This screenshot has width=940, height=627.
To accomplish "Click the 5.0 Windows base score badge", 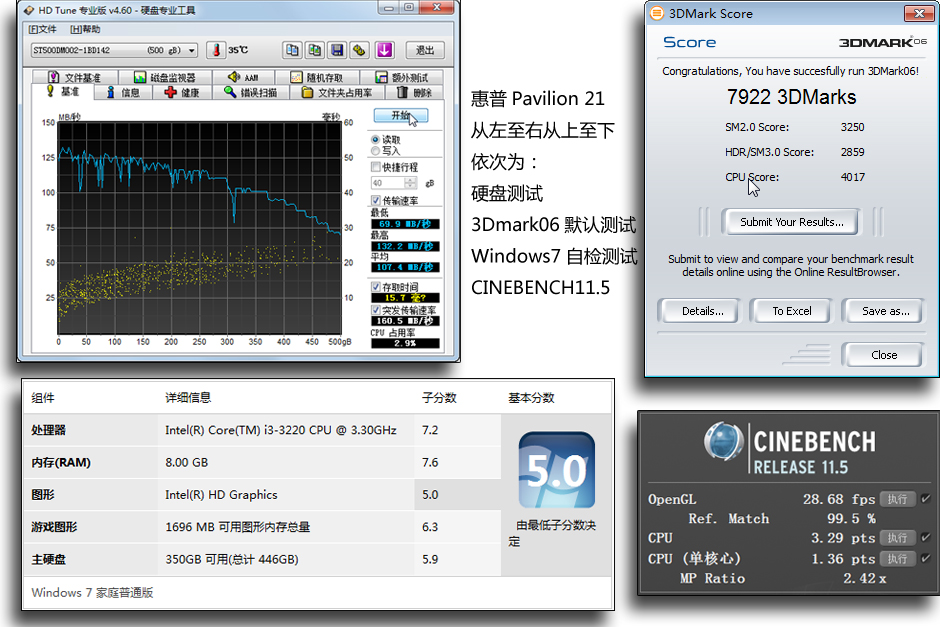I will coord(556,470).
